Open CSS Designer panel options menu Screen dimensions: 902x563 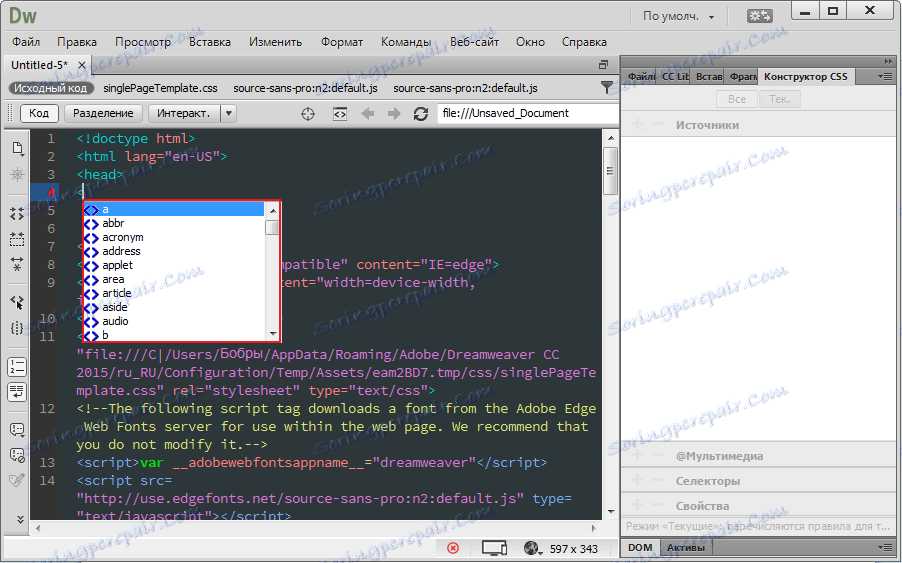pyautogui.click(x=885, y=76)
